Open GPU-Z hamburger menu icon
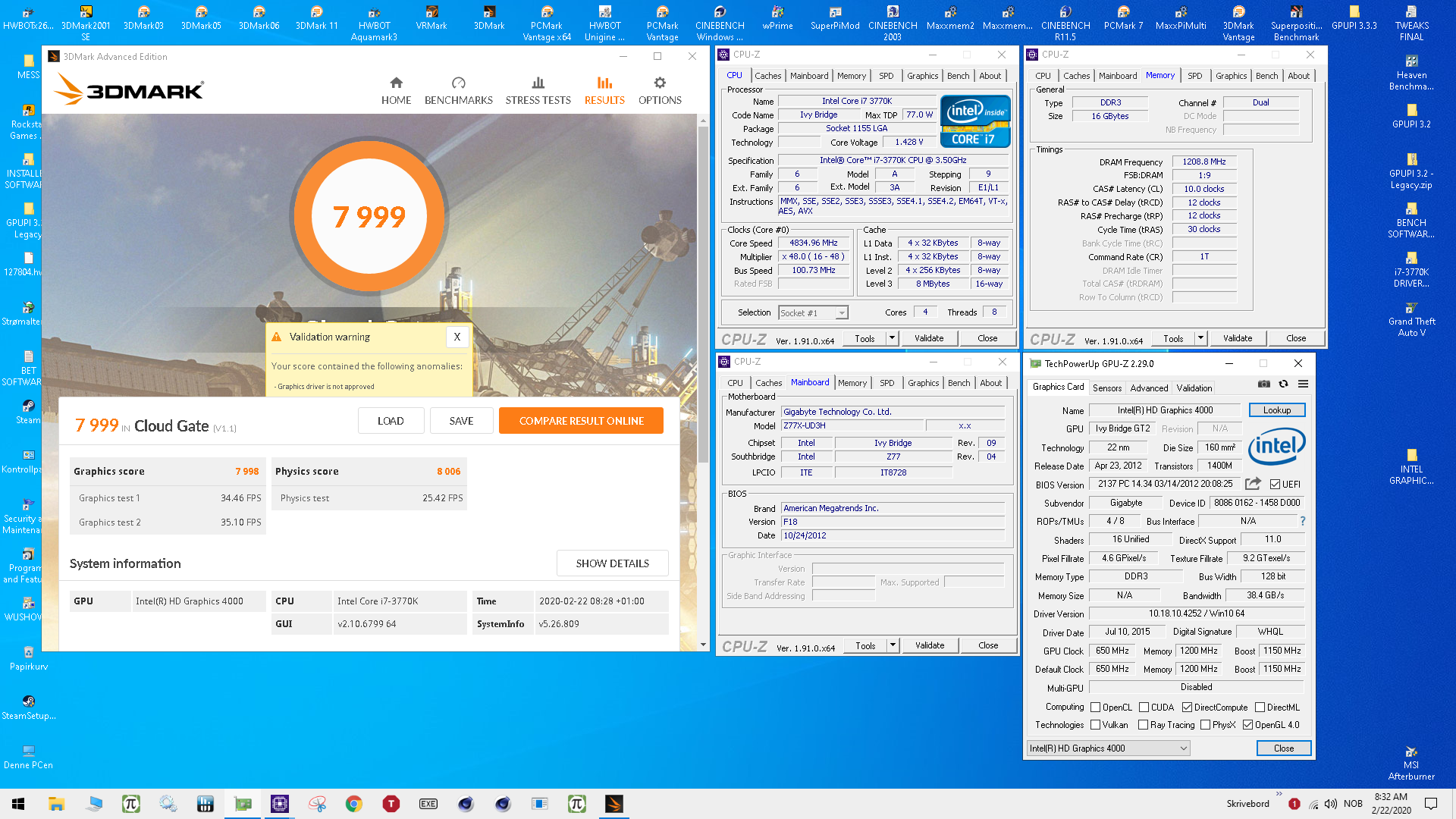The width and height of the screenshot is (1456, 819). [1303, 384]
